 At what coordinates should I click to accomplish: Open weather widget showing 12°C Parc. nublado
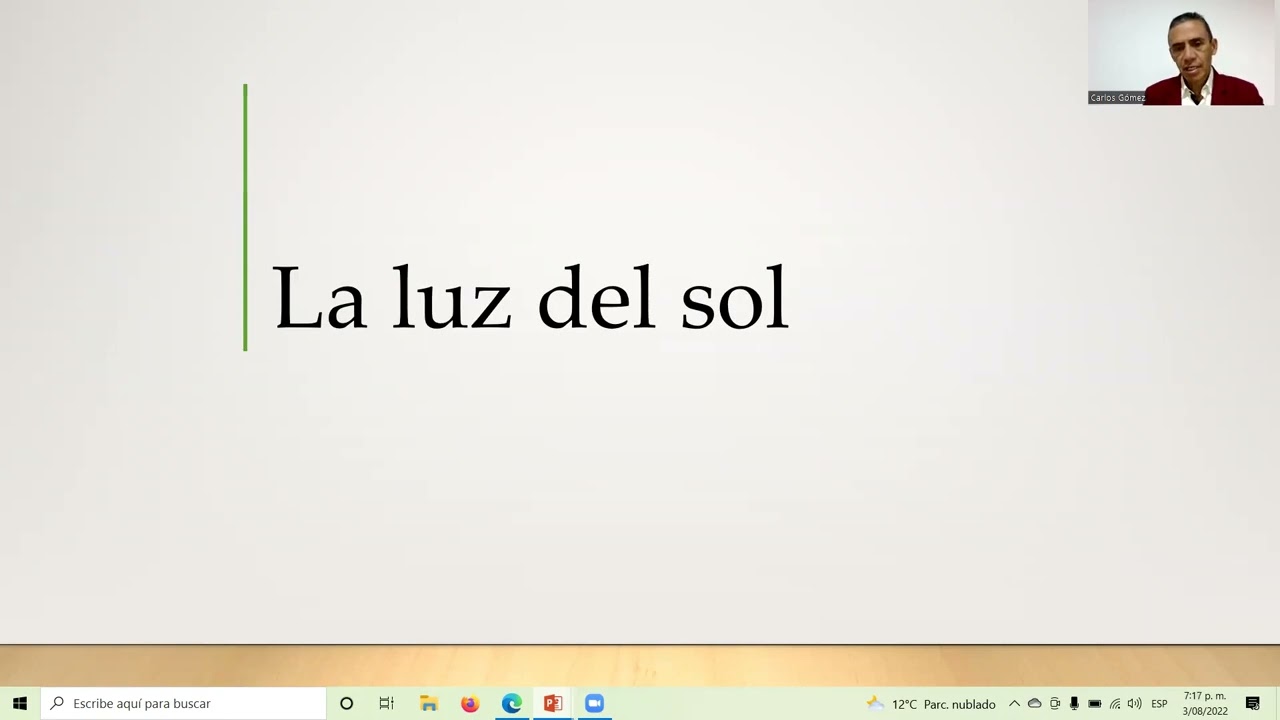(931, 704)
